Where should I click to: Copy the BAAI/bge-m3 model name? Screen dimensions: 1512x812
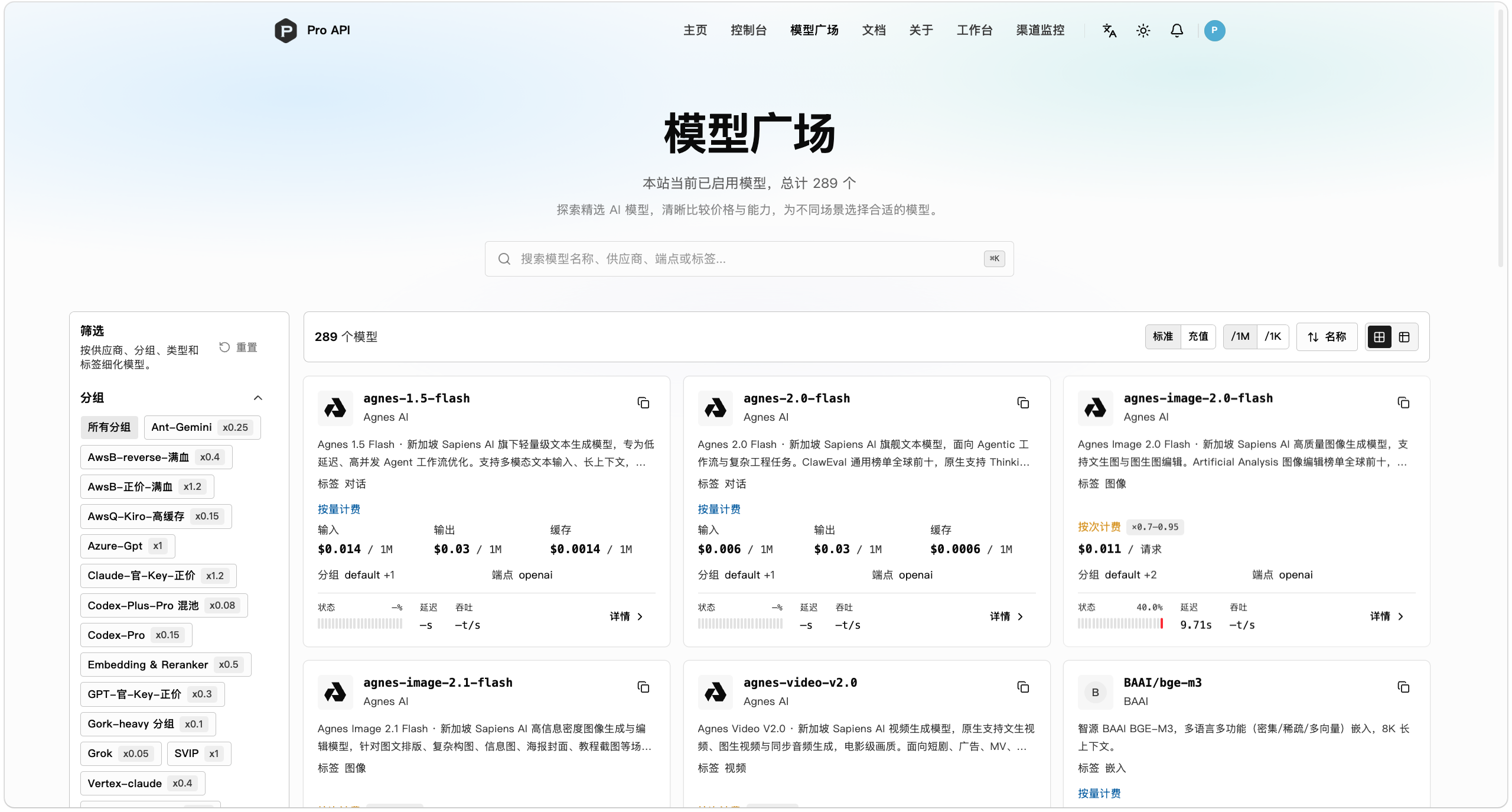click(1403, 687)
